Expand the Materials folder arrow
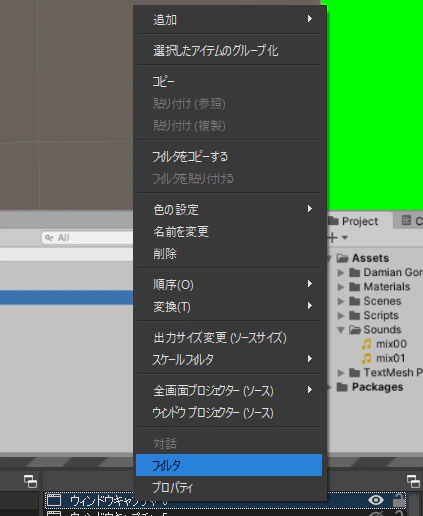 [x=341, y=287]
